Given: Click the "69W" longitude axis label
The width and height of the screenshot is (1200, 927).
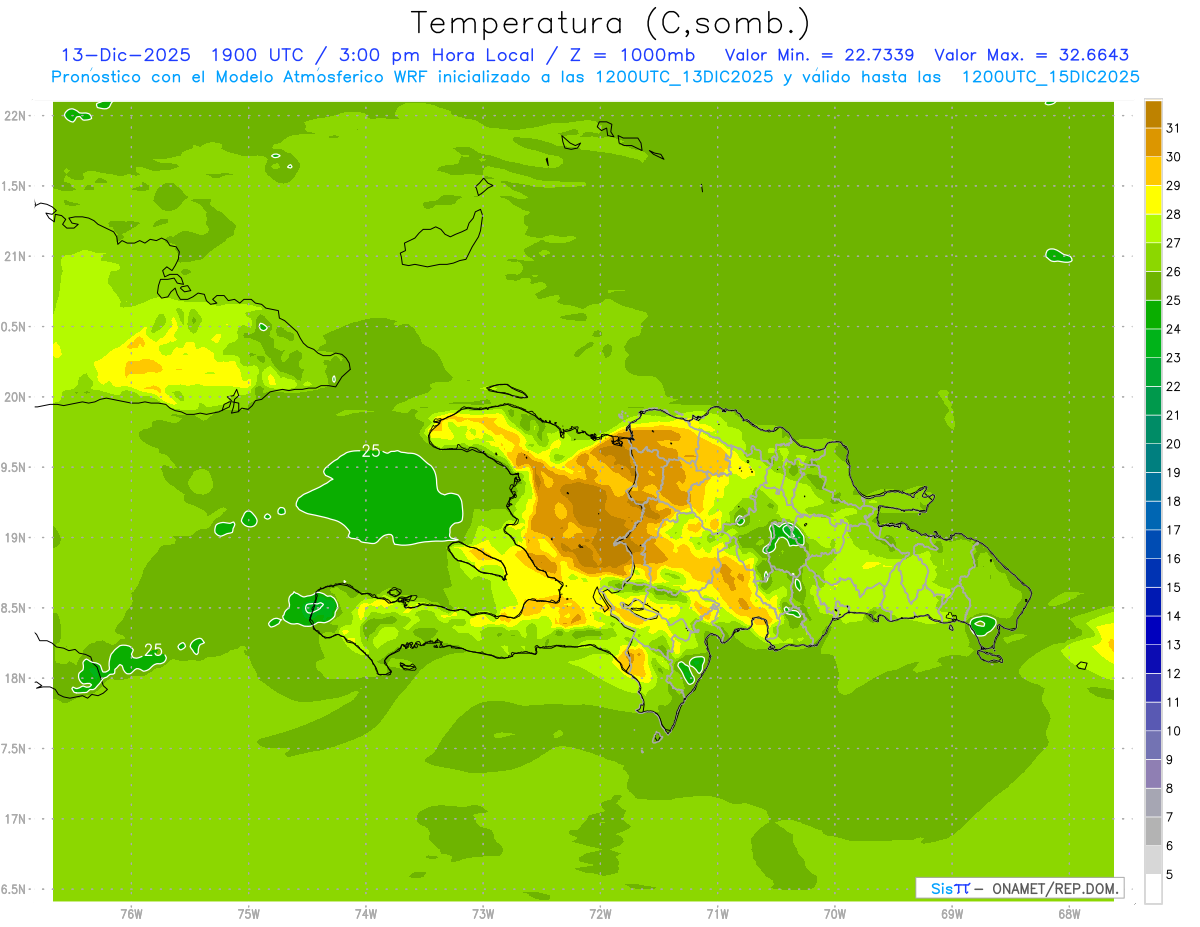Looking at the screenshot, I should tap(952, 913).
